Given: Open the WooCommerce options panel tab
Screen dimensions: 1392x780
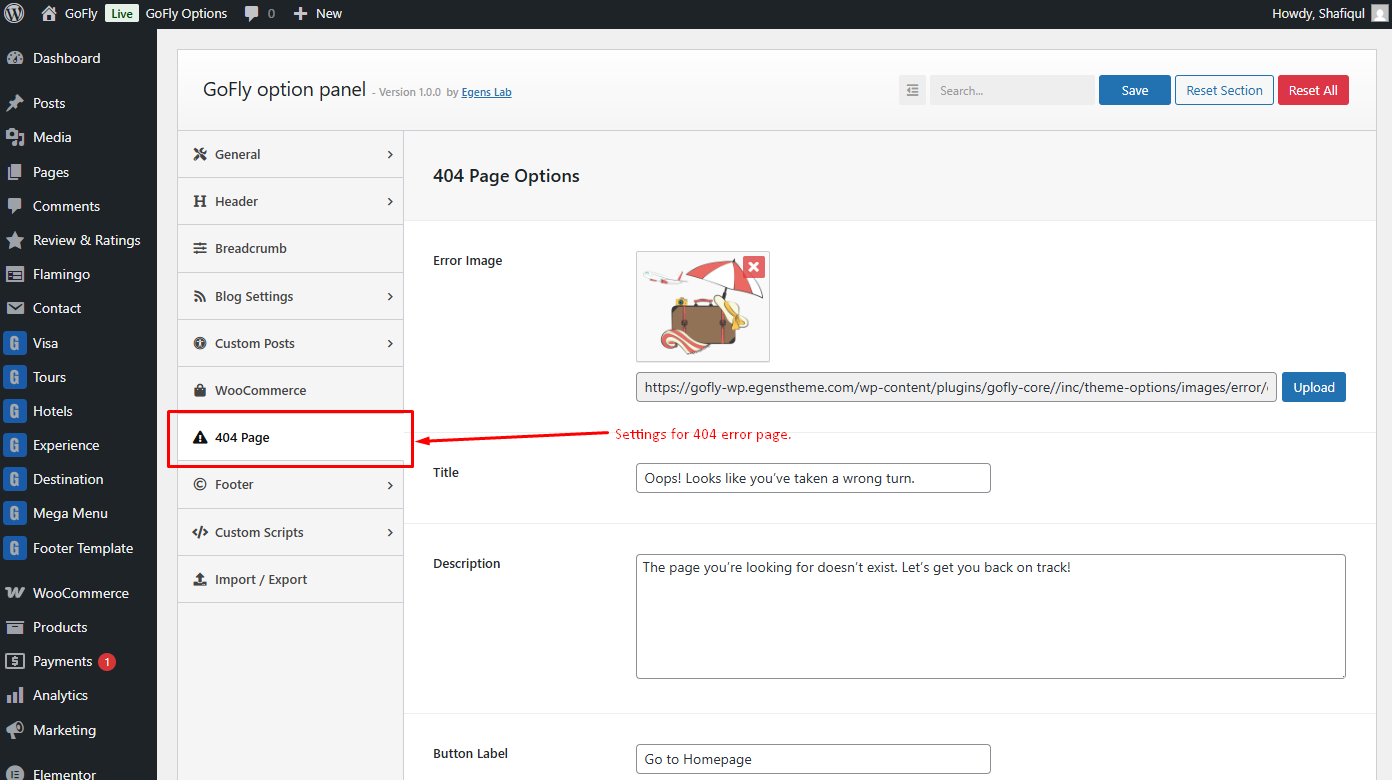Looking at the screenshot, I should tap(291, 390).
